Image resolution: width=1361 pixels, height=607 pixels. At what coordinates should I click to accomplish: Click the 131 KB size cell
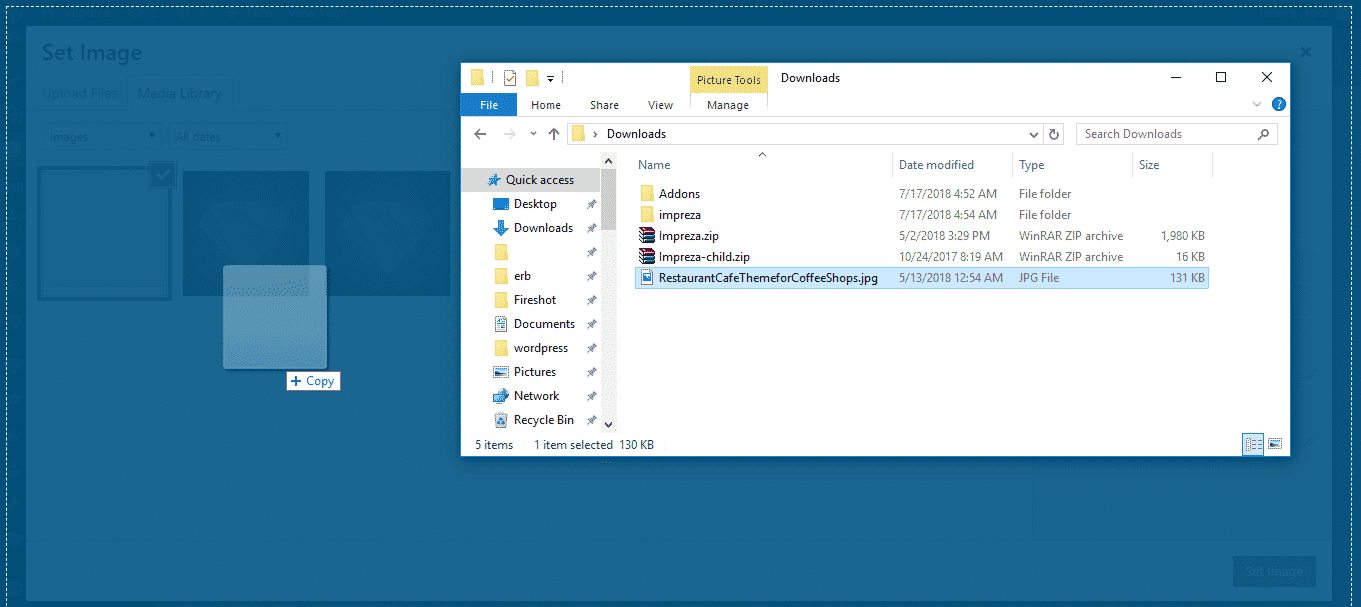pos(1187,278)
